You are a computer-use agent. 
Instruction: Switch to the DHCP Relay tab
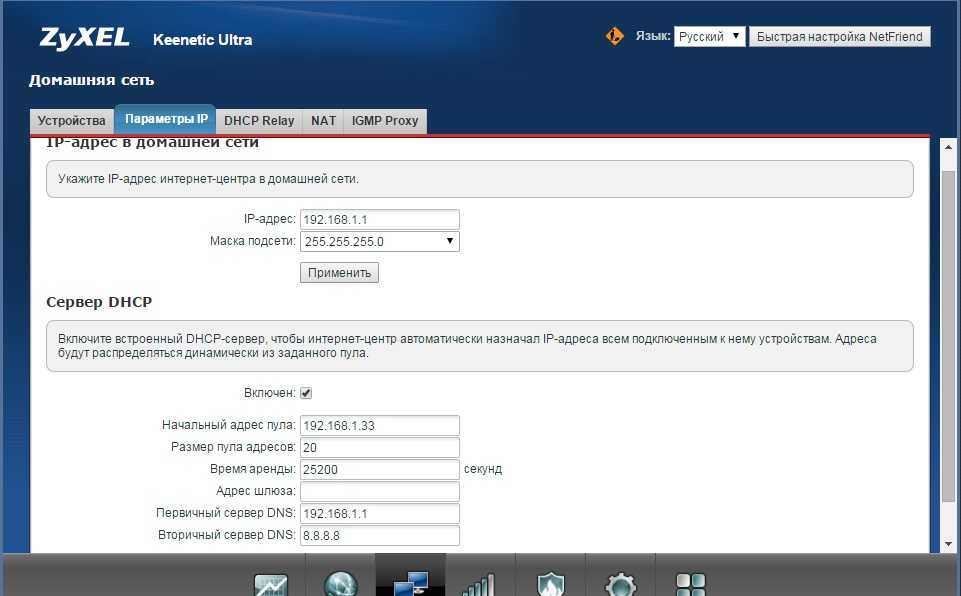tap(259, 121)
